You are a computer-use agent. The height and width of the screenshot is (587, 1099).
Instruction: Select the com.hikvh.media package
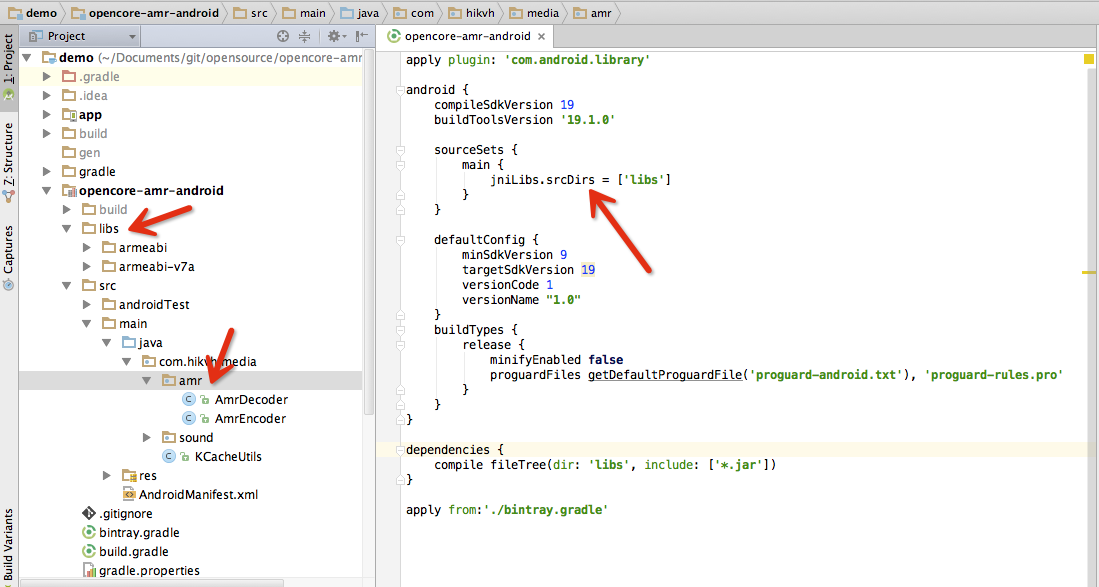click(x=207, y=361)
